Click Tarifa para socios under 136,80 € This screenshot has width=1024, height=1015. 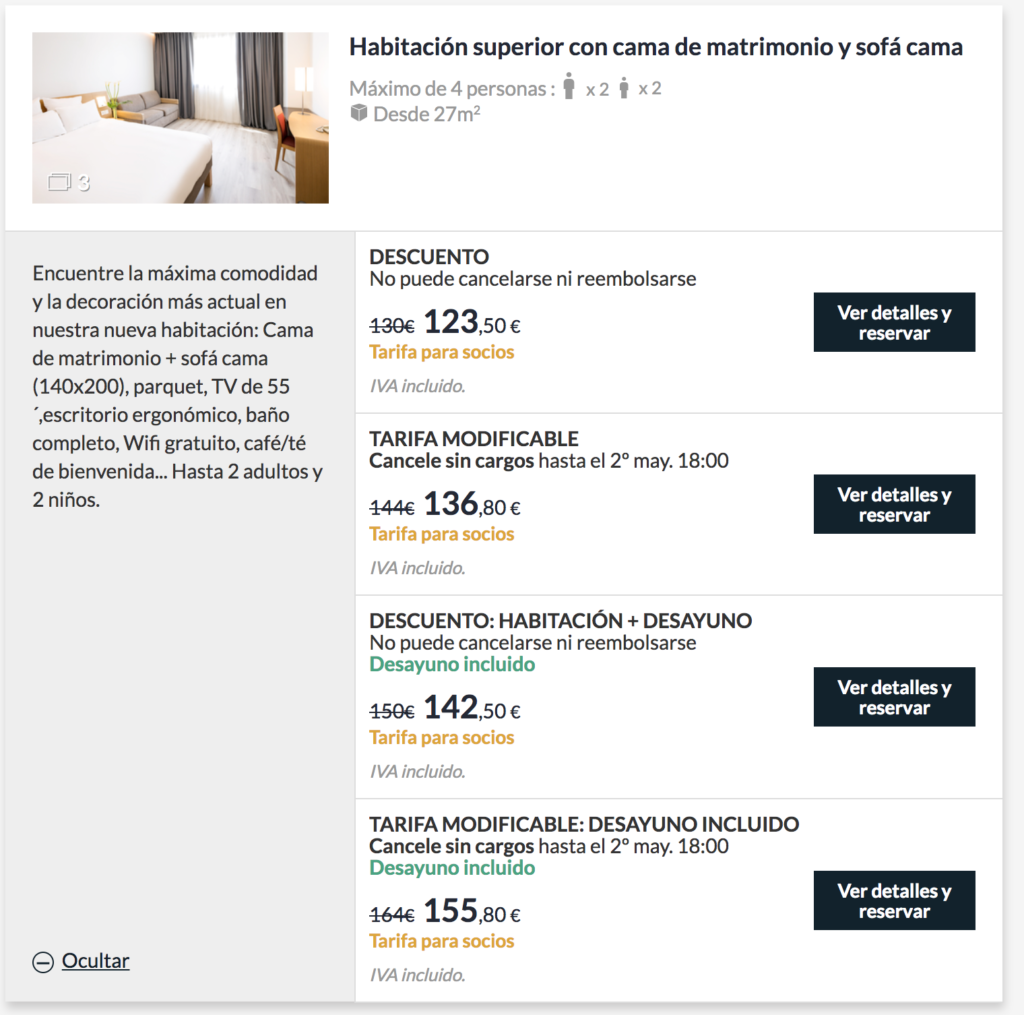pos(441,534)
